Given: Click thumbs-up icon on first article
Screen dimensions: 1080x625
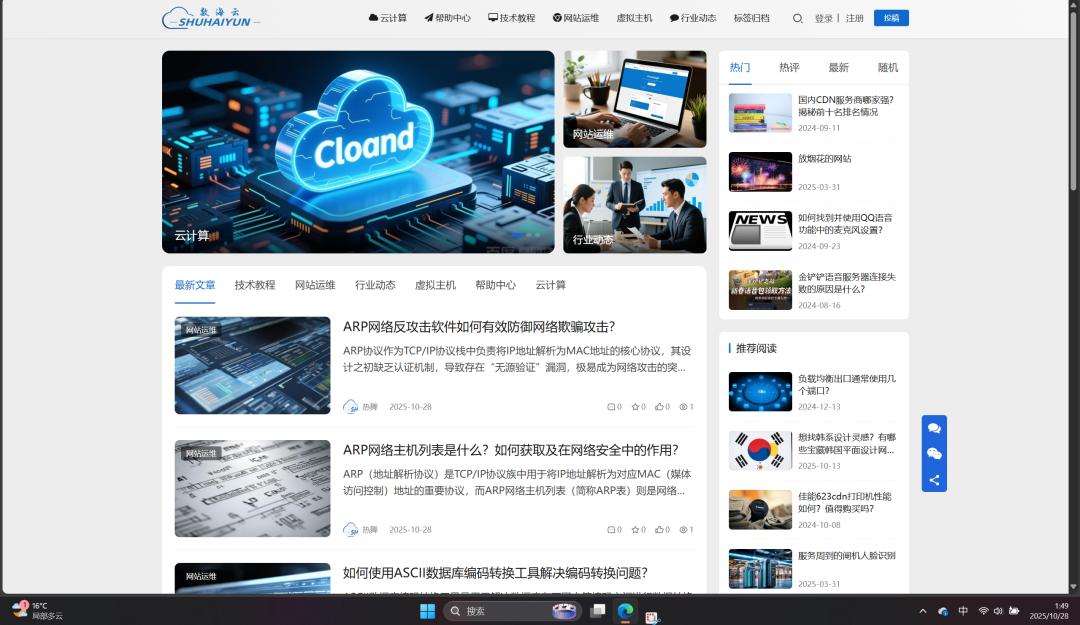Looking at the screenshot, I should [x=659, y=407].
